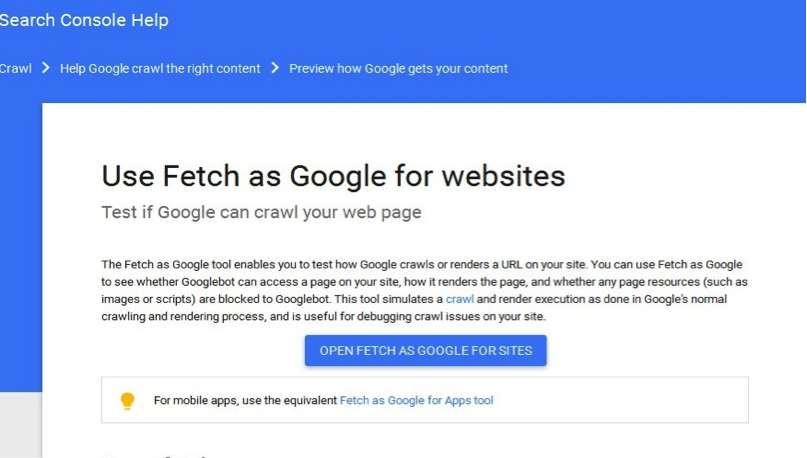Viewport: 807px width, 458px height.
Task: Click the gray area below the blue sidebar
Action: coord(21,425)
